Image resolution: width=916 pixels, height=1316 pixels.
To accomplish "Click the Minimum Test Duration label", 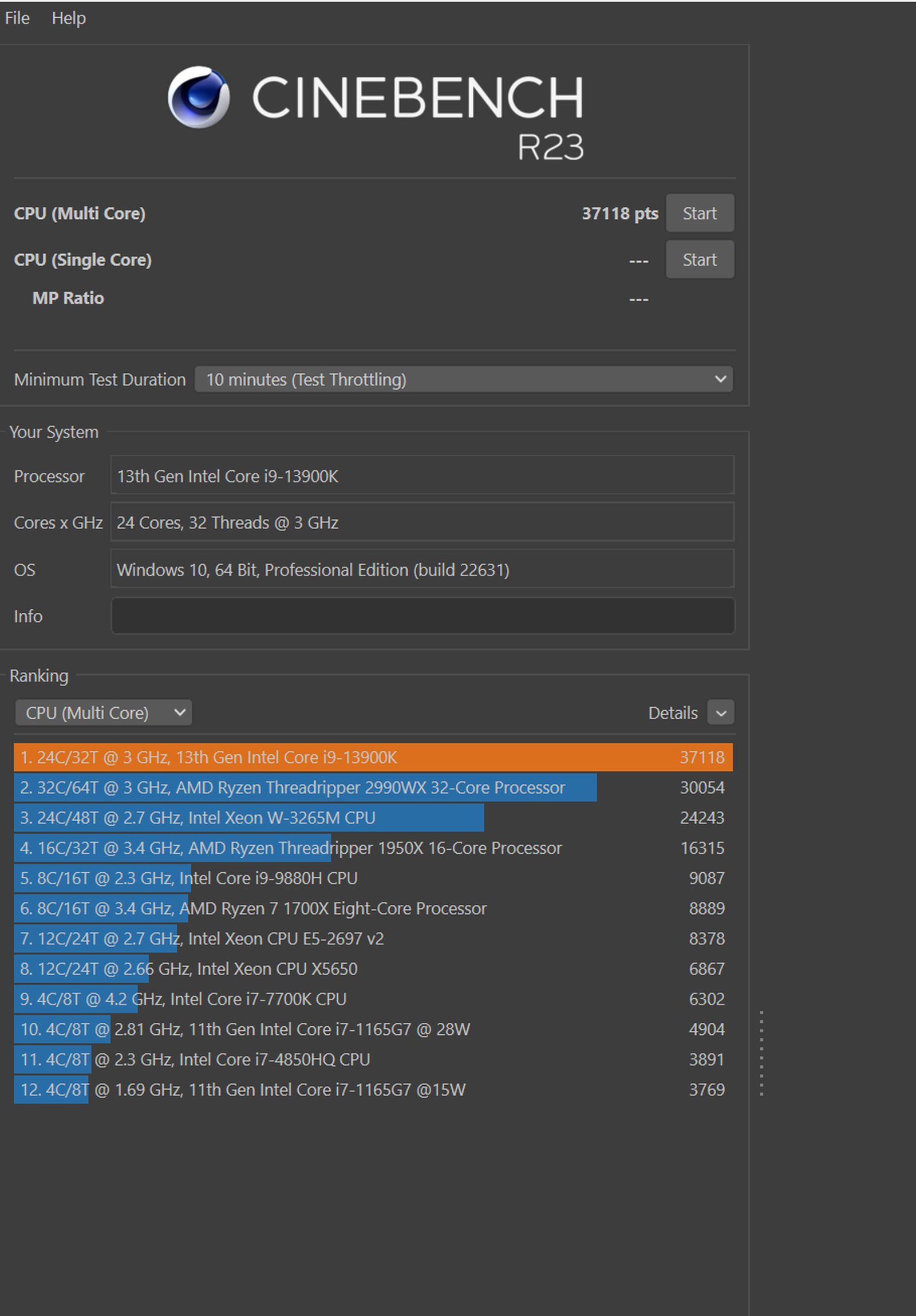I will 100,380.
